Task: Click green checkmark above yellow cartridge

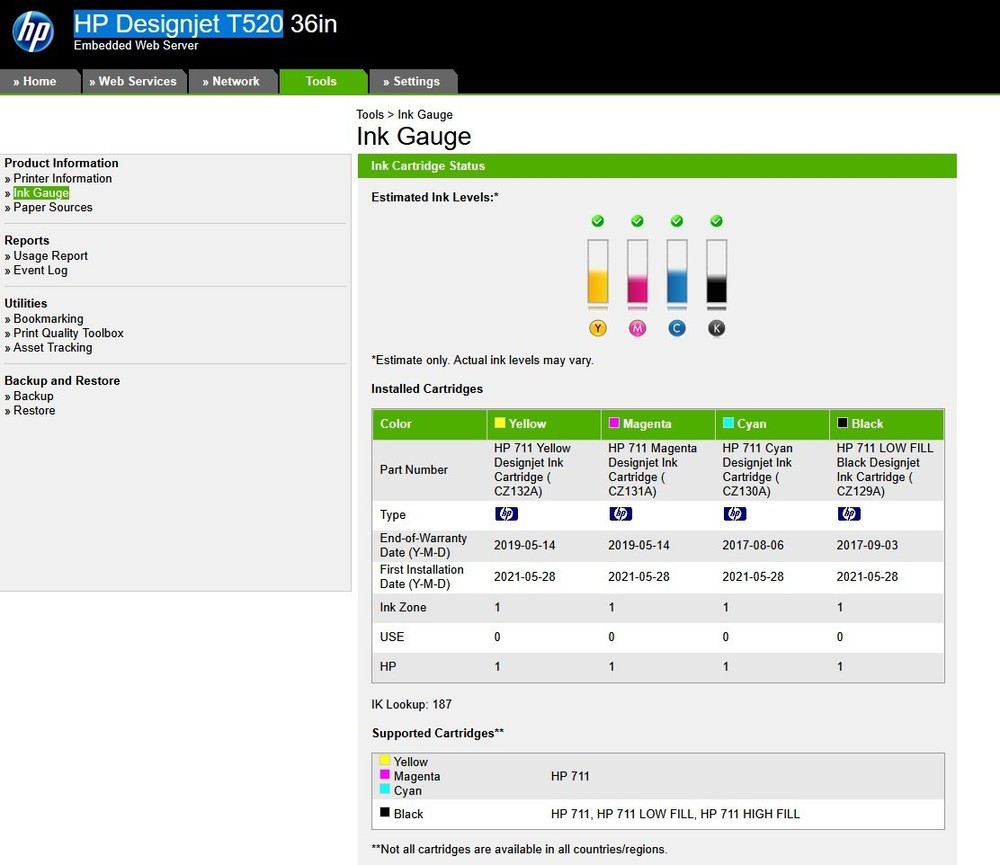Action: click(x=597, y=221)
